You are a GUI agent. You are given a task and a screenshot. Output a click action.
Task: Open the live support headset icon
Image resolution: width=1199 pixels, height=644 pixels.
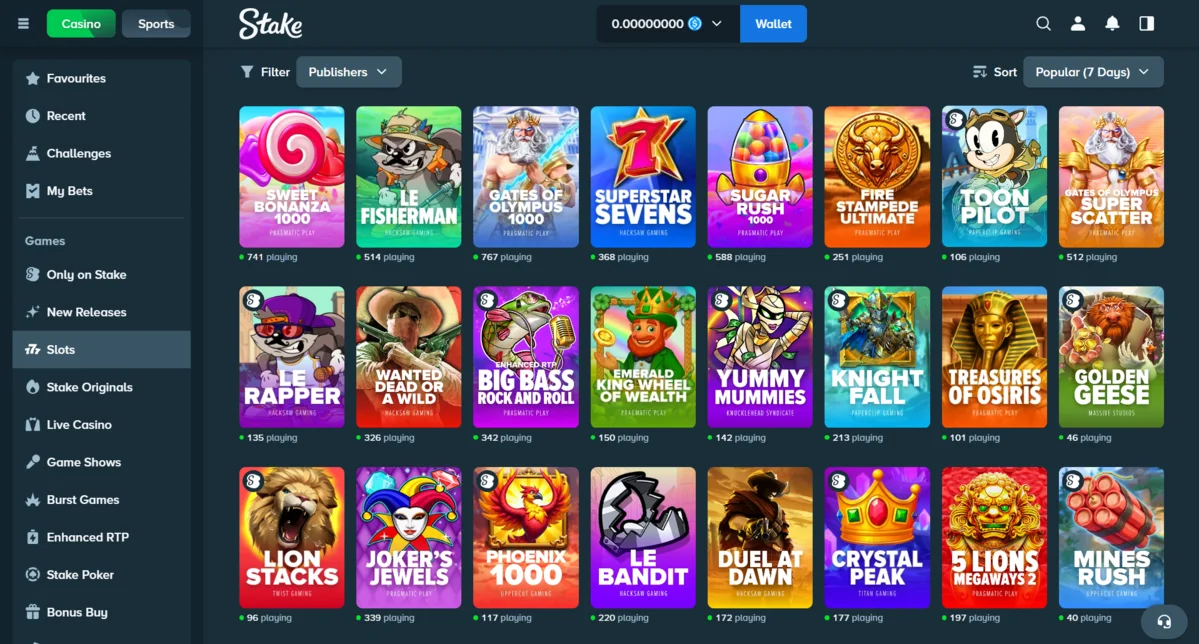[x=1164, y=622]
